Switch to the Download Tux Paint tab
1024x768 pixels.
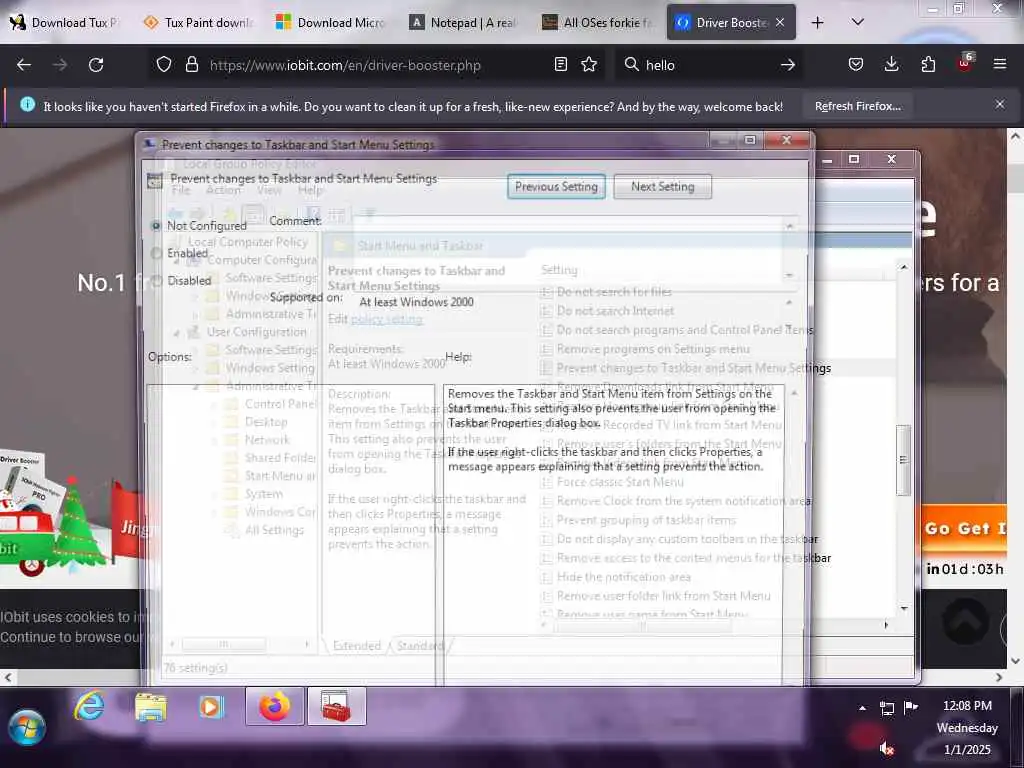pyautogui.click(x=64, y=22)
